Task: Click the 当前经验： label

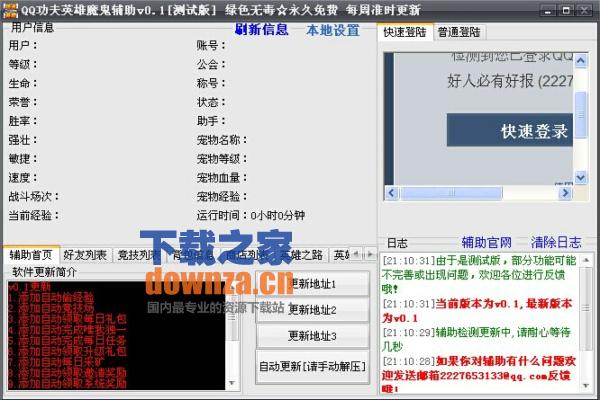Action: [34, 215]
